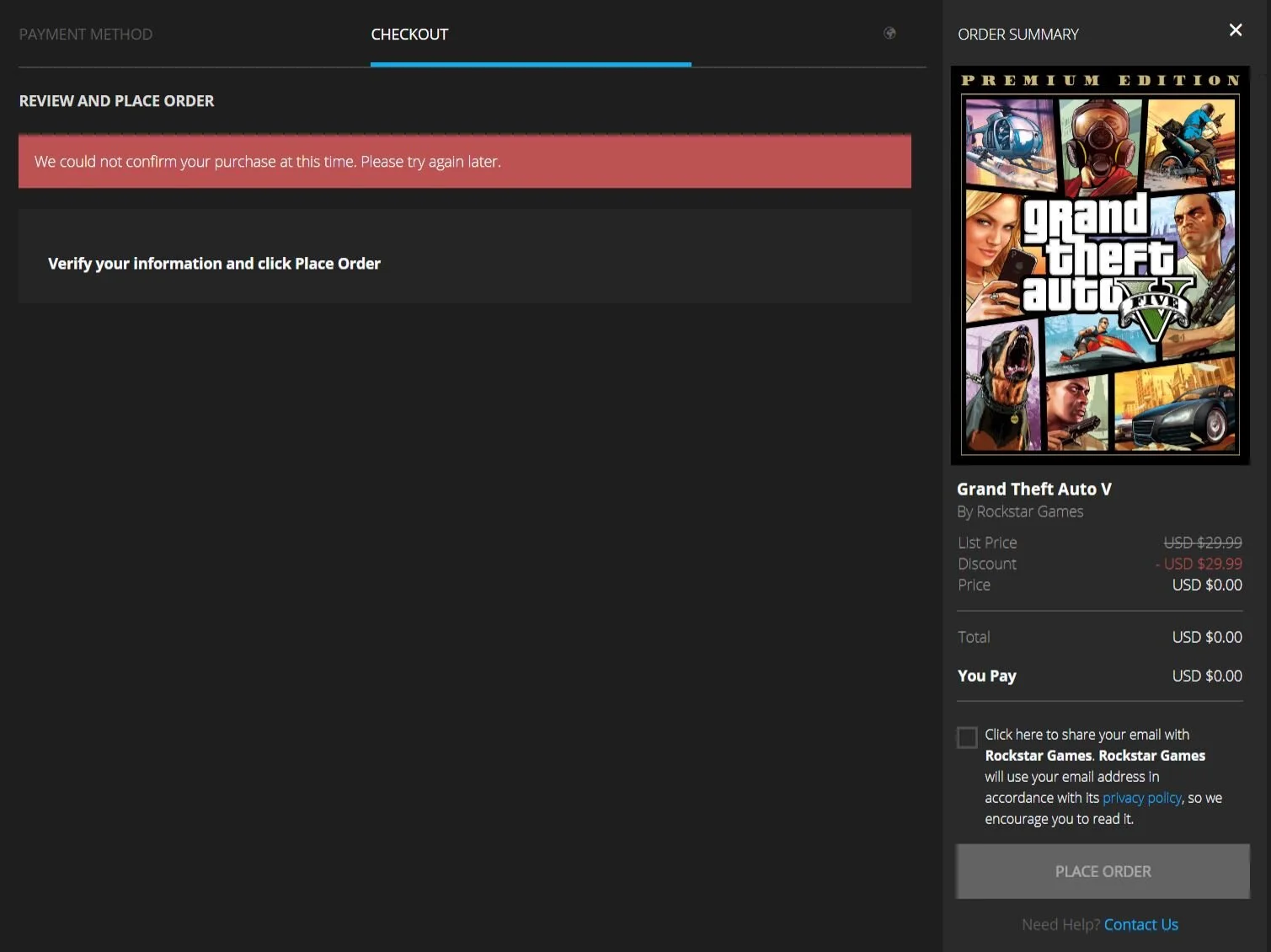Click the red purchase error message

coord(465,161)
